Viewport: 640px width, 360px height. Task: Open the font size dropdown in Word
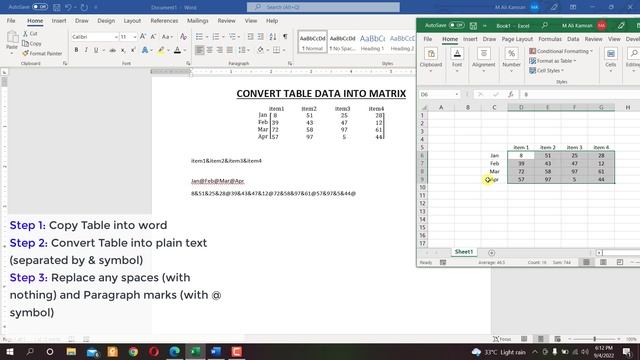[135, 37]
